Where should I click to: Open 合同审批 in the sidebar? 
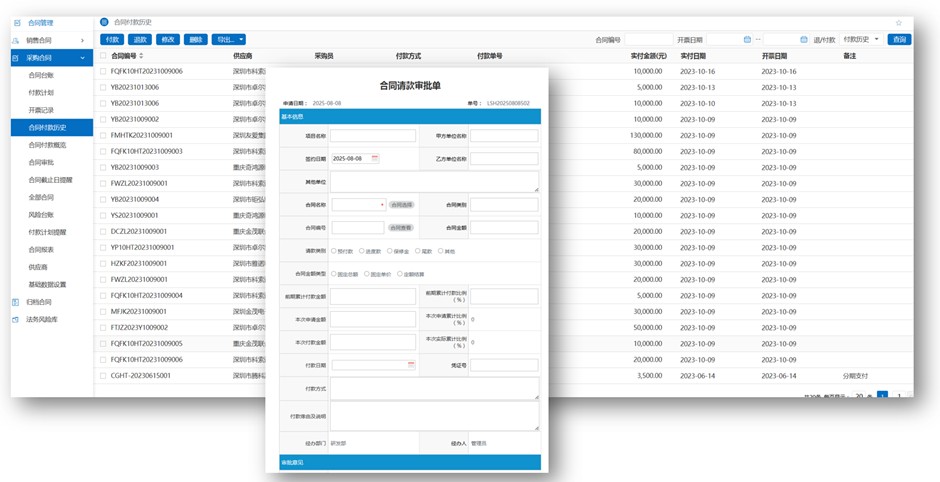pos(41,162)
